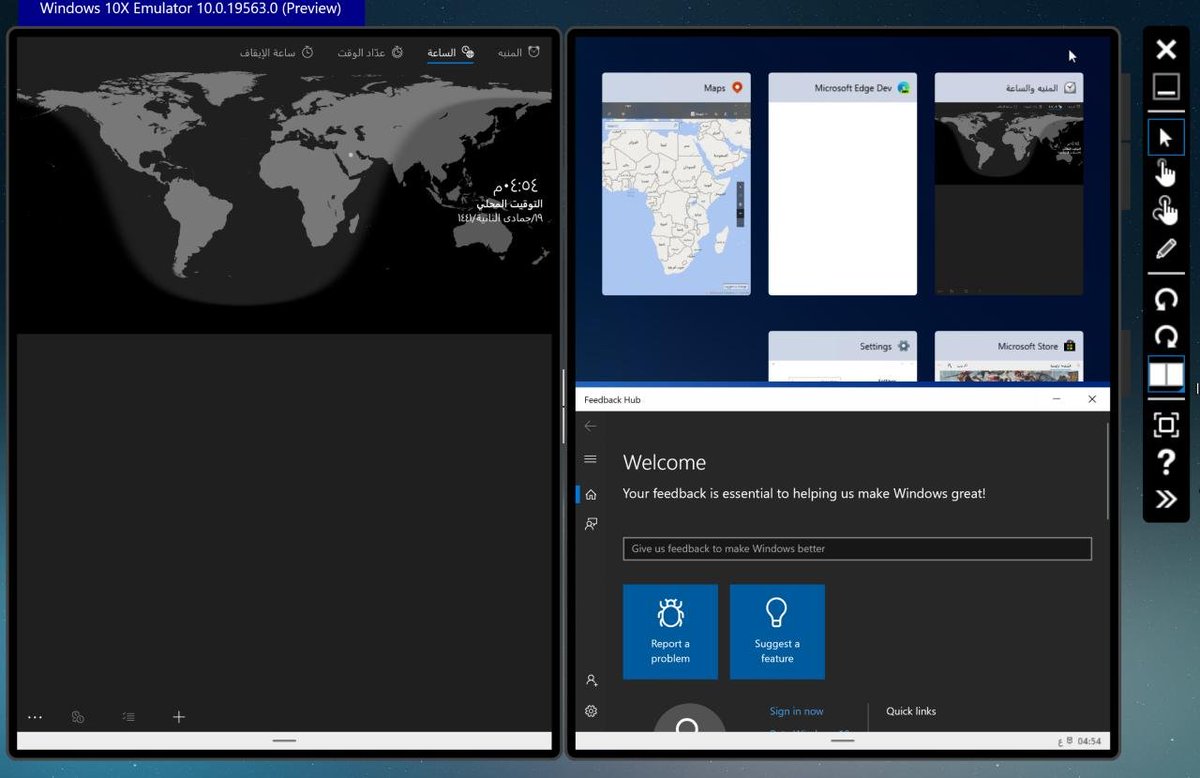Click the fit-to-screen toolbar icon

point(1166,425)
